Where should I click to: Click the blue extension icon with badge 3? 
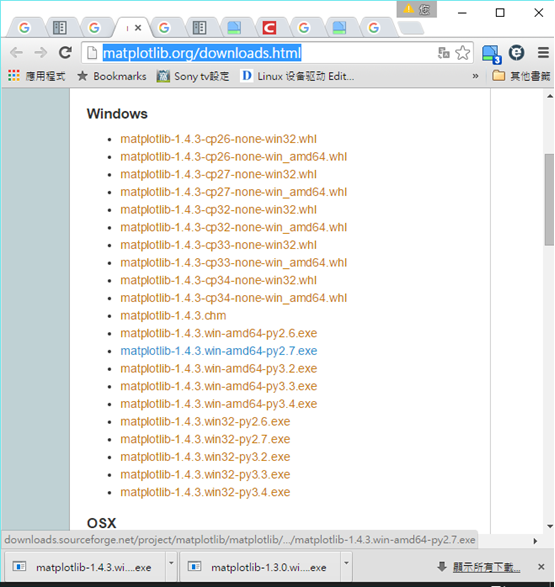491,54
